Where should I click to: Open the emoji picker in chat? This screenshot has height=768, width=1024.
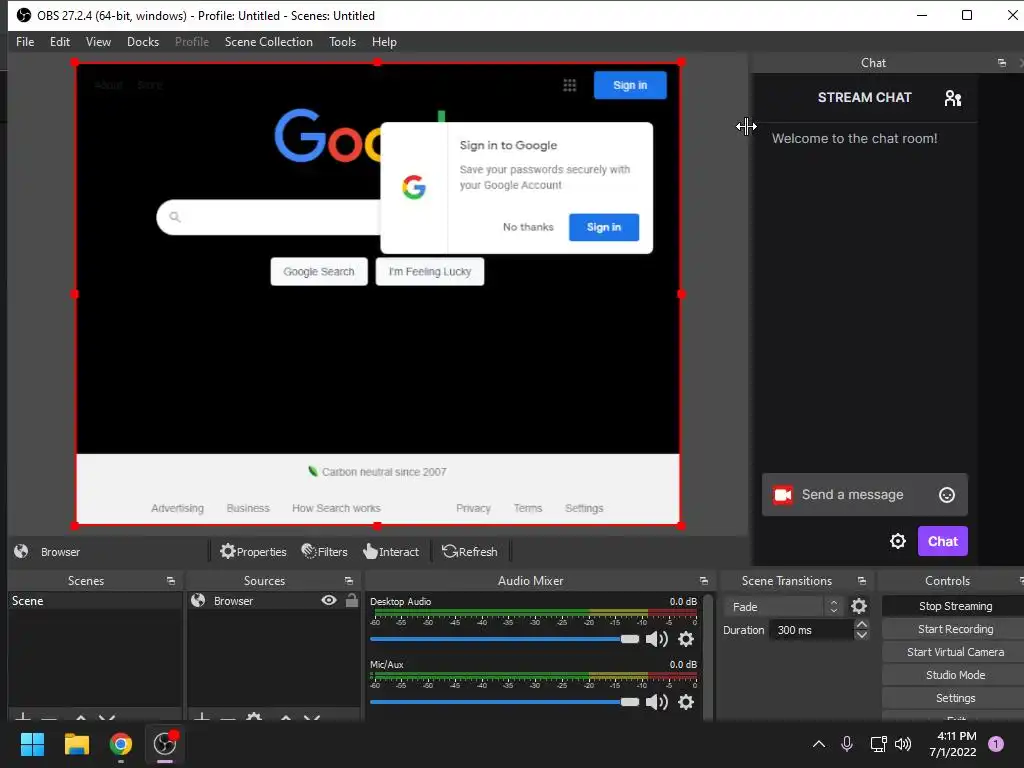tap(946, 495)
